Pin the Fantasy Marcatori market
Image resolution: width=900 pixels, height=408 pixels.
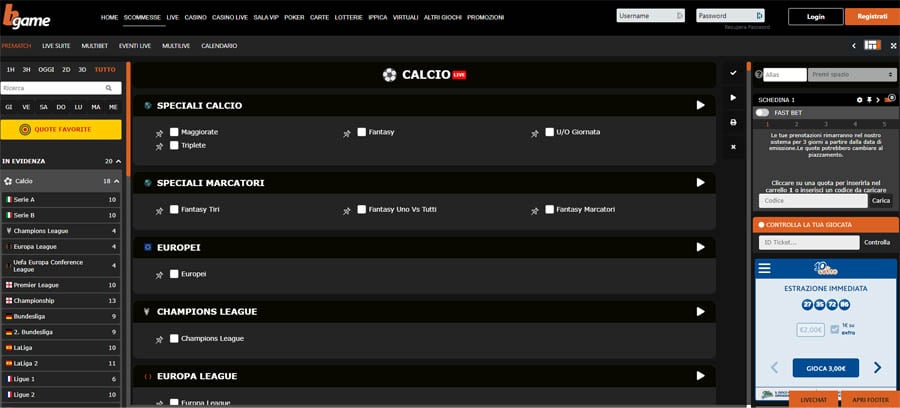pos(534,211)
